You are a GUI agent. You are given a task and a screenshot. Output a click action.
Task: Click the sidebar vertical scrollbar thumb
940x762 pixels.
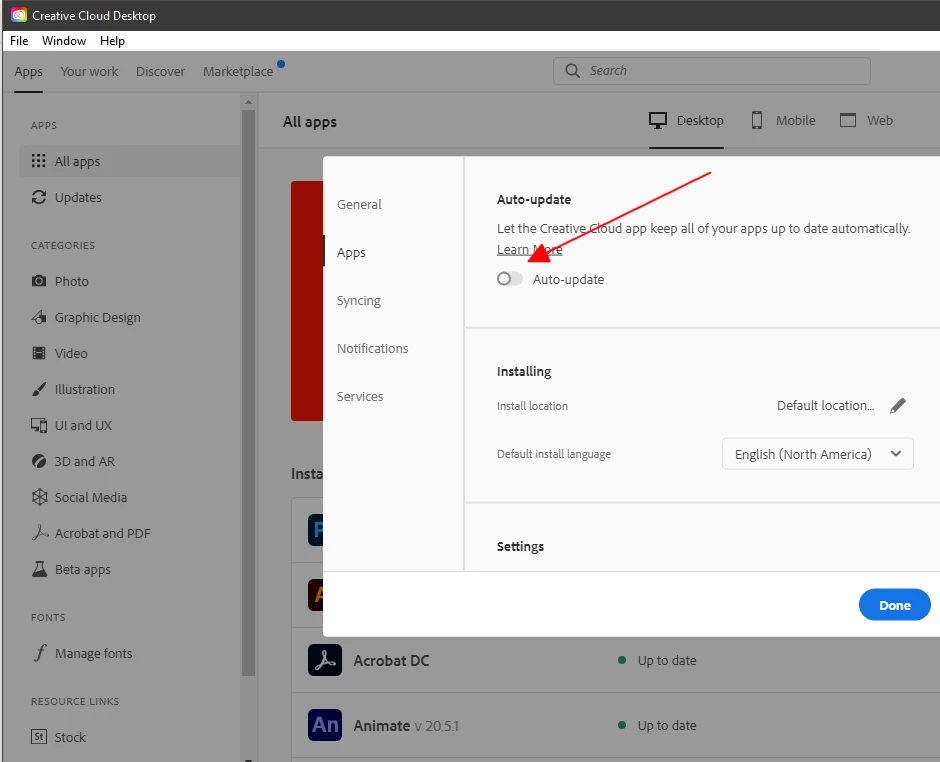[248, 393]
